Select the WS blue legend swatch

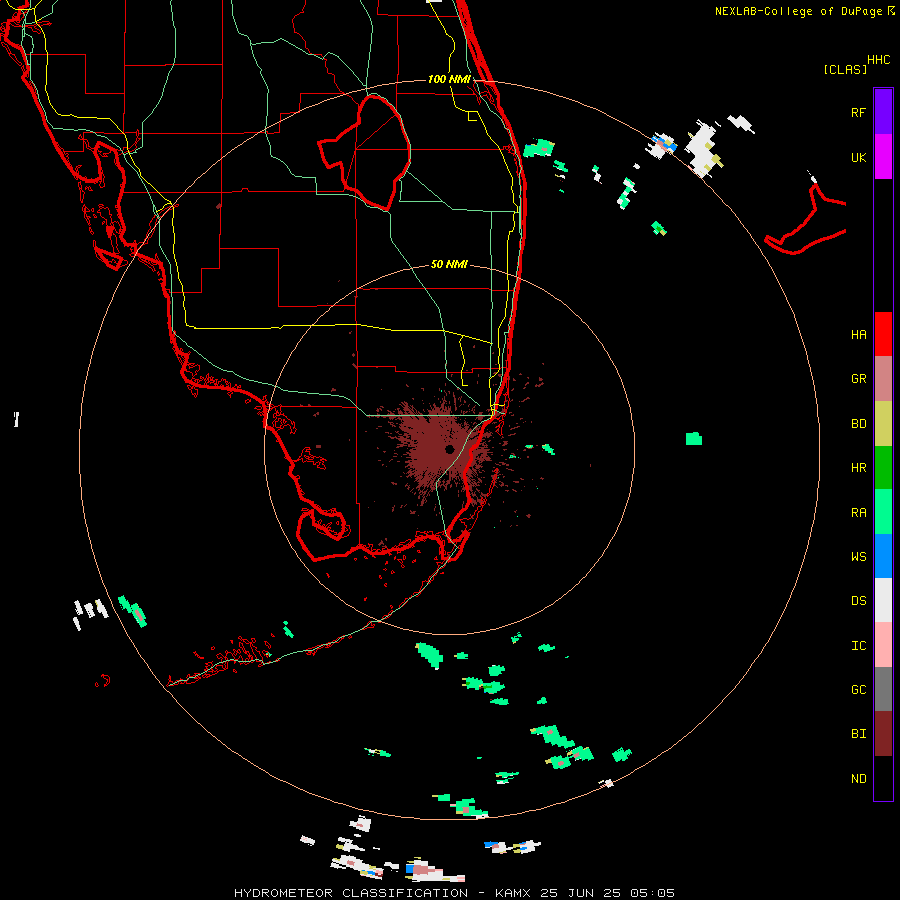click(883, 556)
